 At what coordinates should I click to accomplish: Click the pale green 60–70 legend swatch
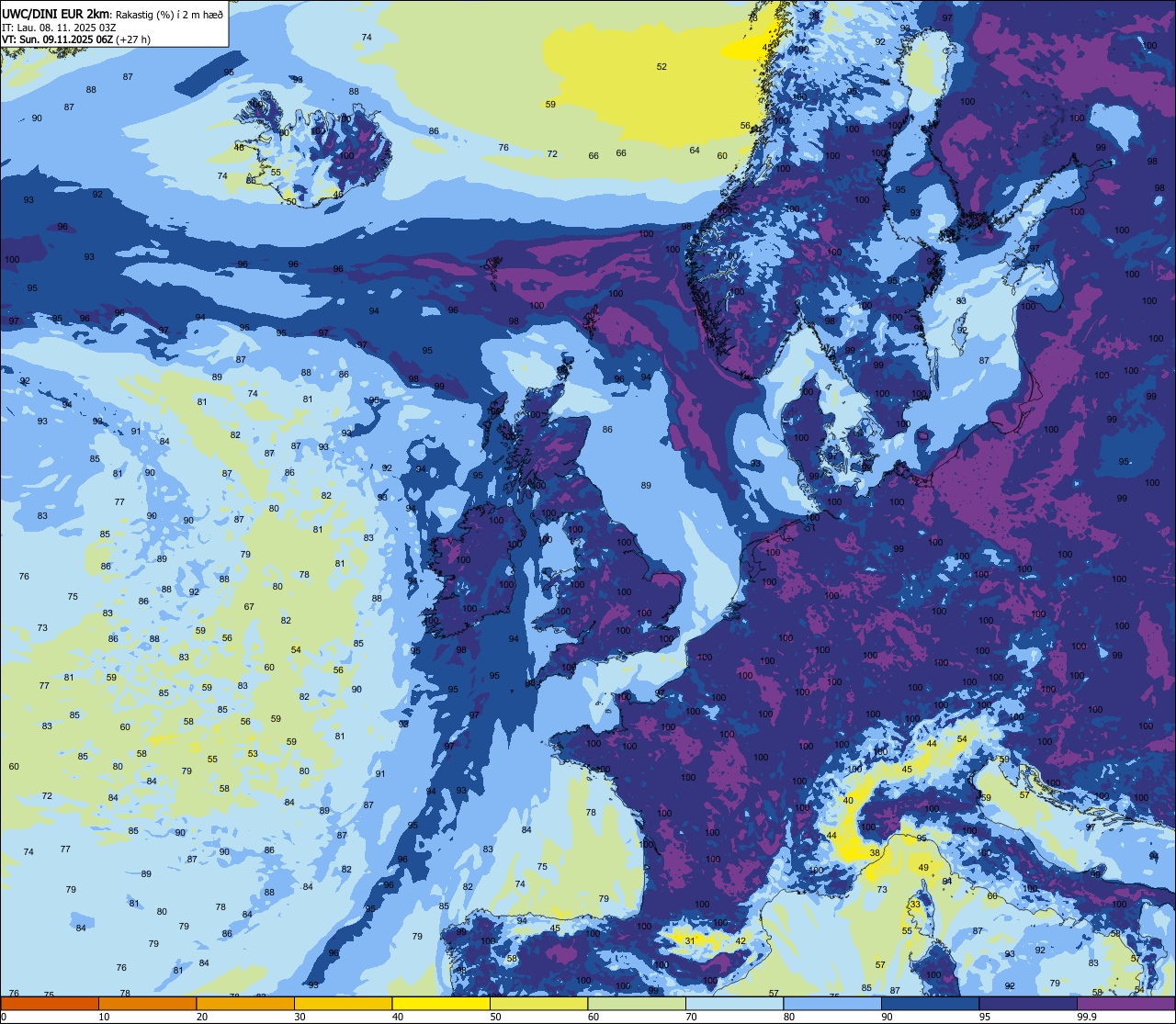[x=637, y=1003]
